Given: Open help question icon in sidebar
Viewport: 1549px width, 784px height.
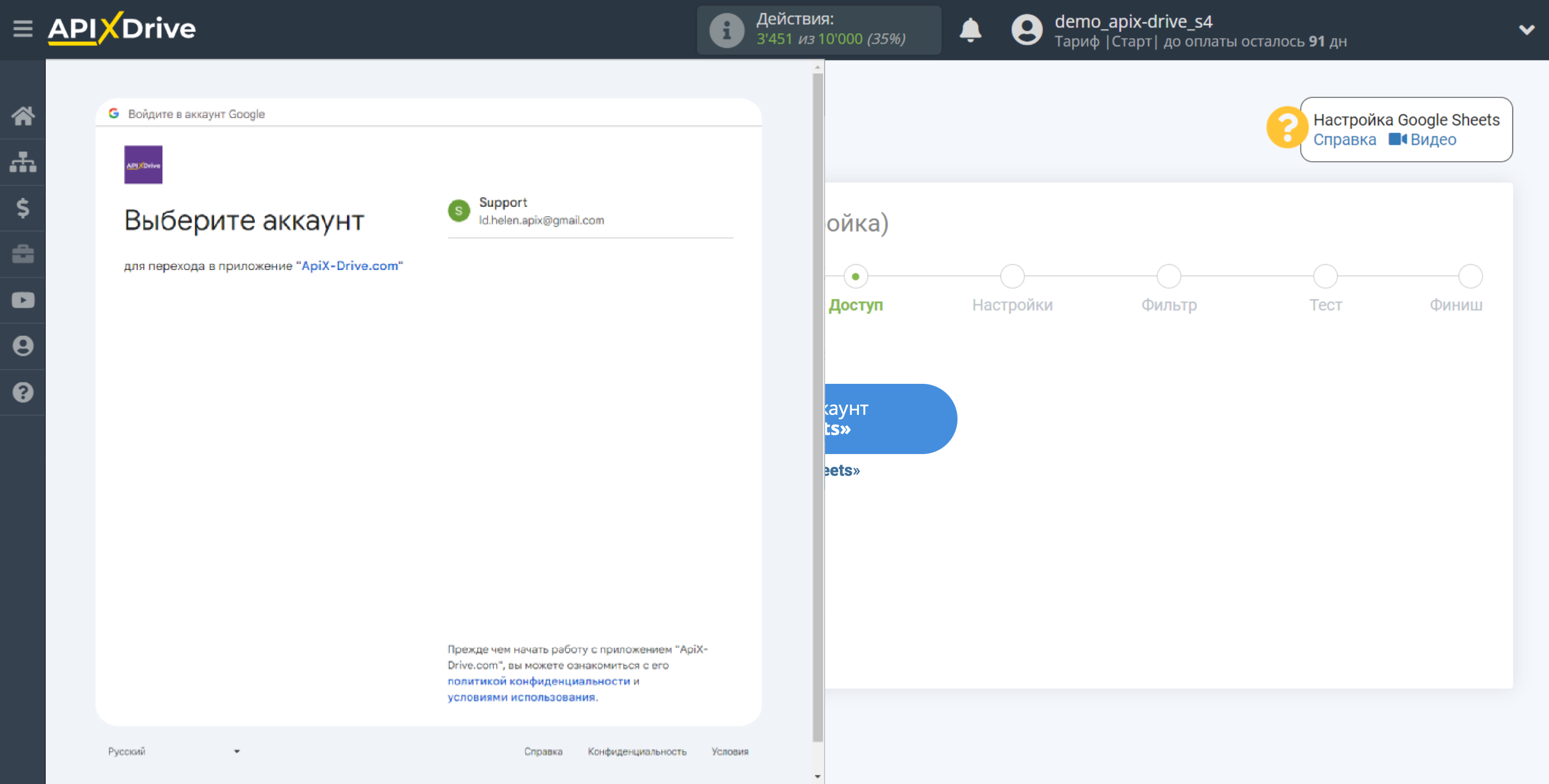Looking at the screenshot, I should [x=23, y=393].
